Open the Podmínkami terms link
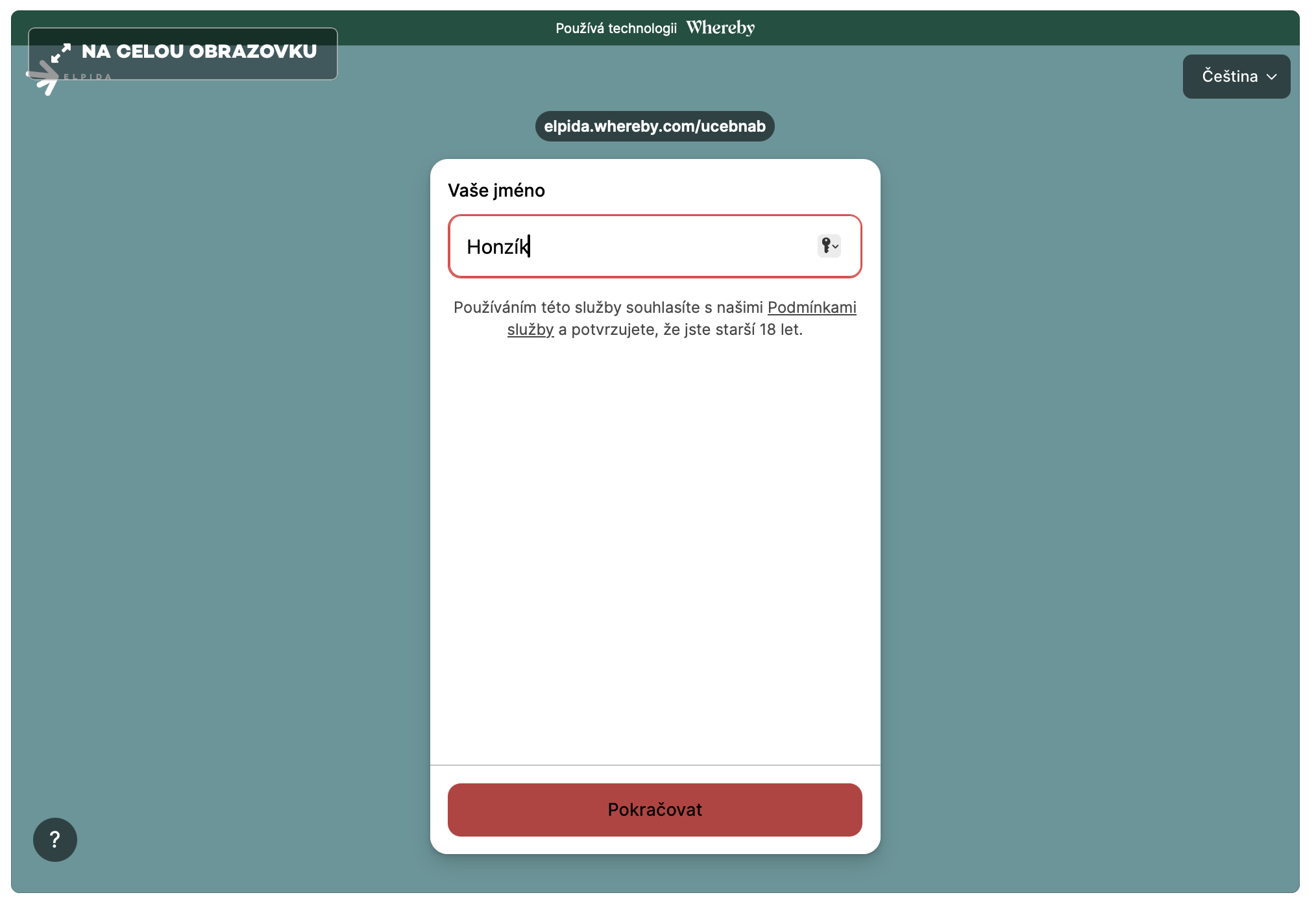The image size is (1316, 906). point(812,307)
